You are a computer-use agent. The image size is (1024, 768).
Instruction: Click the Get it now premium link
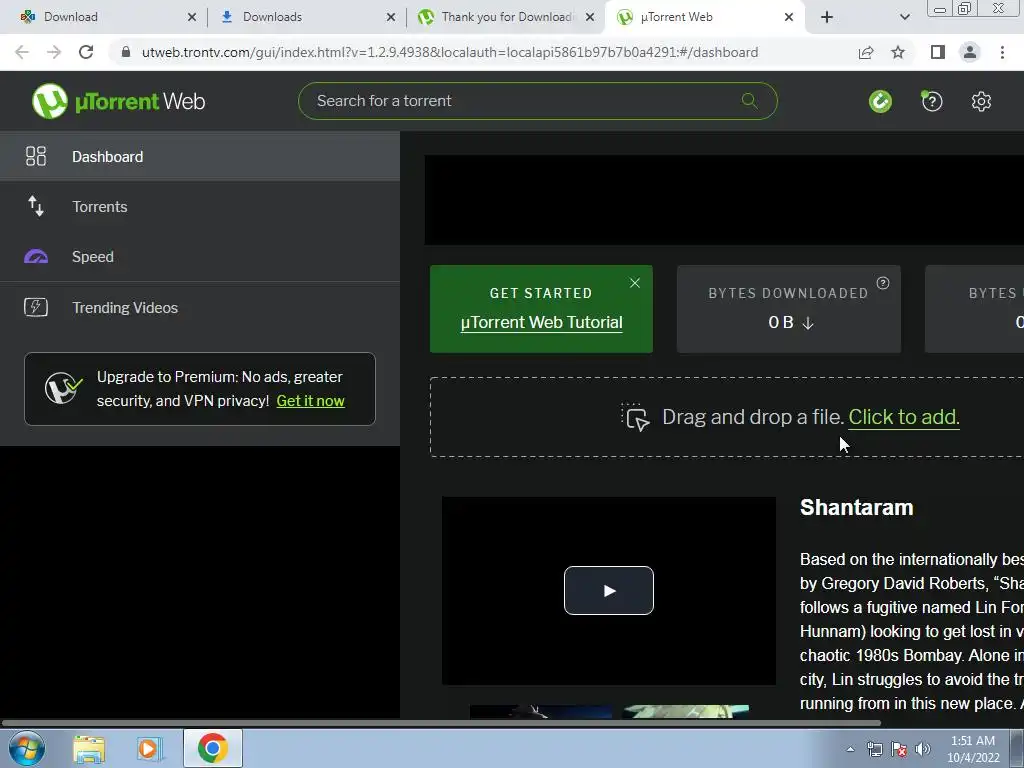click(x=311, y=401)
